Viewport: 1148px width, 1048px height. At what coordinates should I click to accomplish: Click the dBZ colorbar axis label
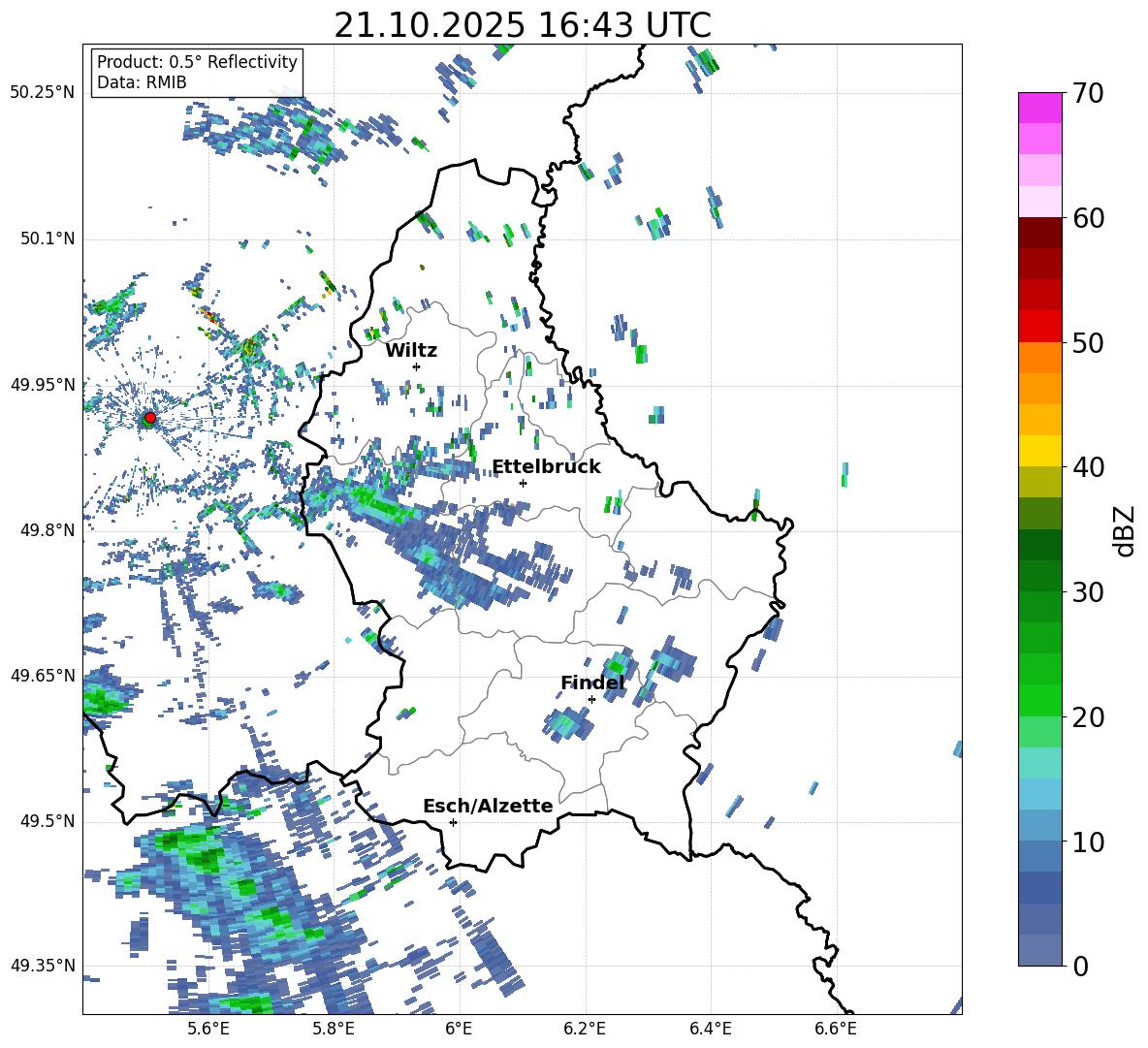point(1125,530)
